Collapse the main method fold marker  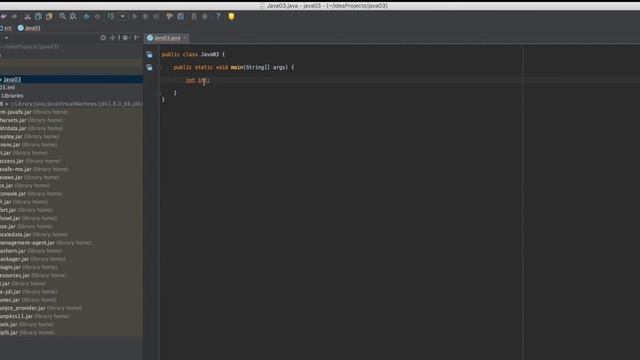(160, 67)
